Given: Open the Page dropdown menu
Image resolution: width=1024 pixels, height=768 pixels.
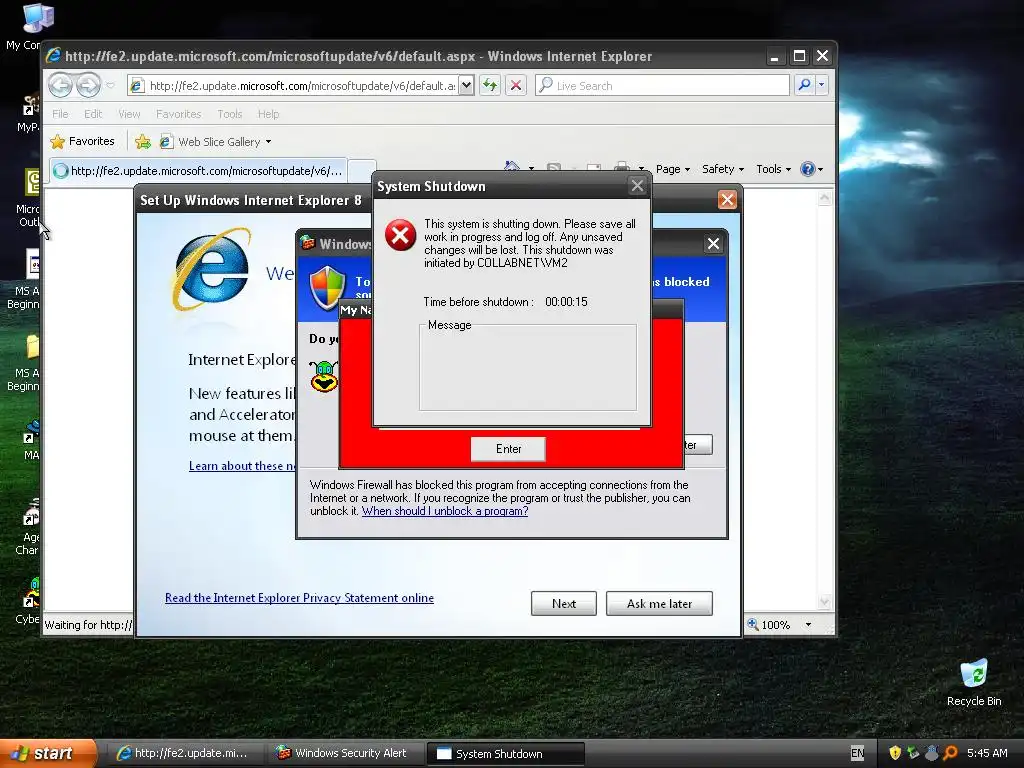Looking at the screenshot, I should 673,169.
